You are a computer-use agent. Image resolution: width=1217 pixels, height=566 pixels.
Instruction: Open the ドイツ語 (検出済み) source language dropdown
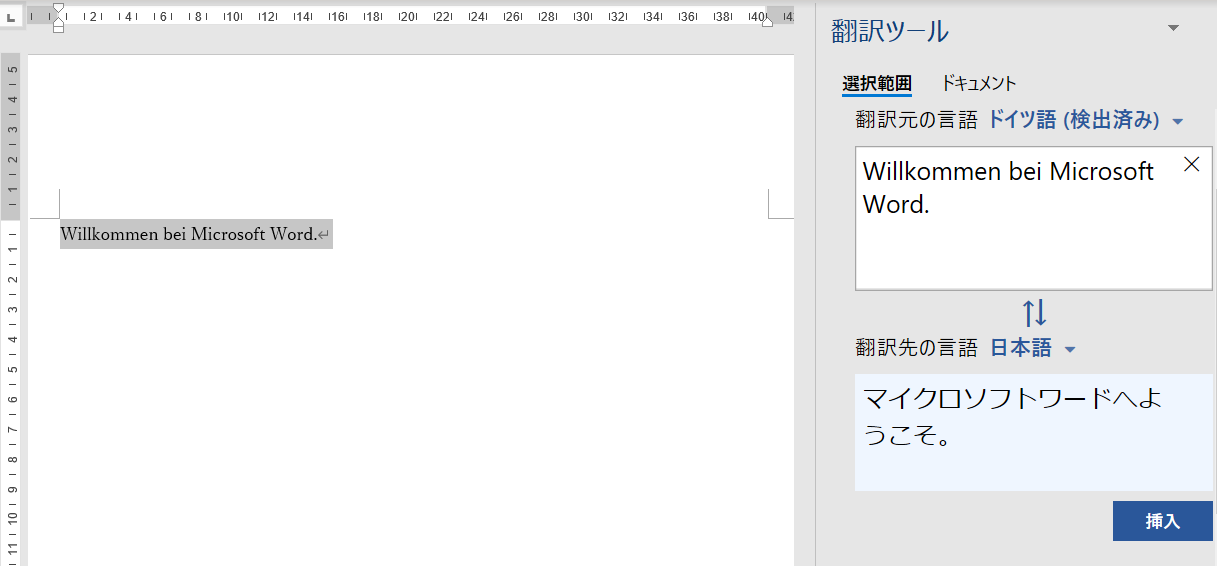coord(1085,120)
